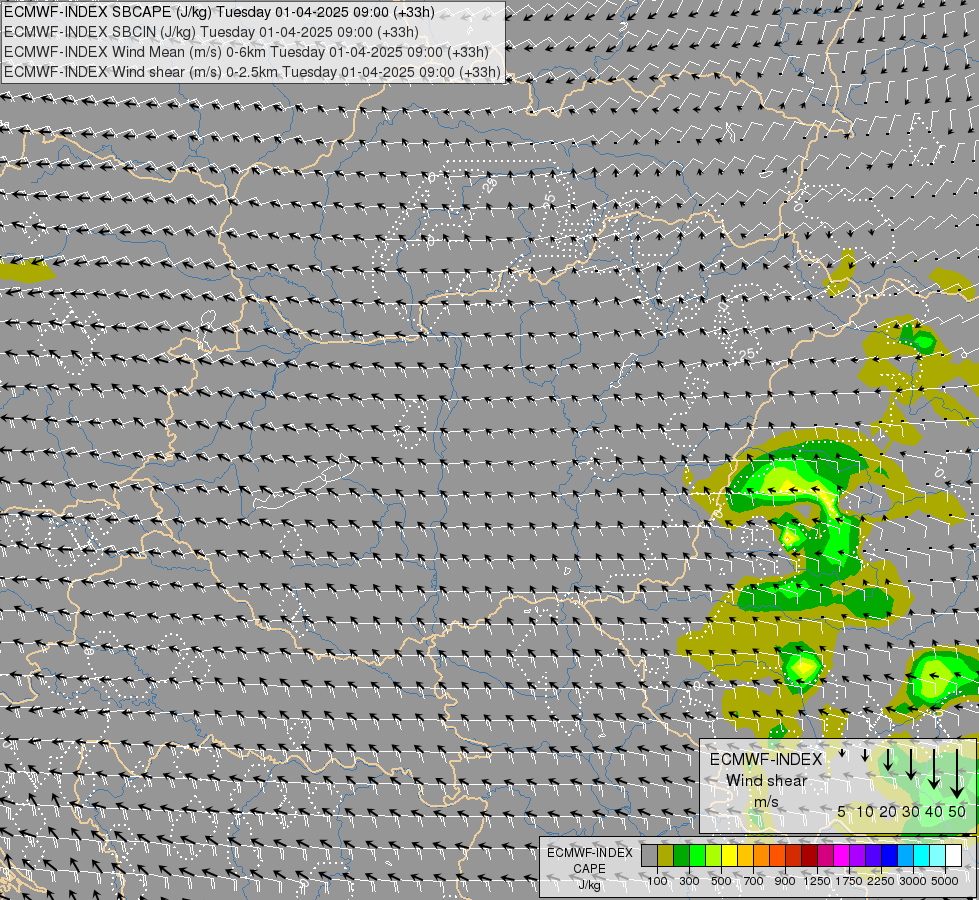
Task: Click the '100' CAPE legend value
Action: coord(657,881)
